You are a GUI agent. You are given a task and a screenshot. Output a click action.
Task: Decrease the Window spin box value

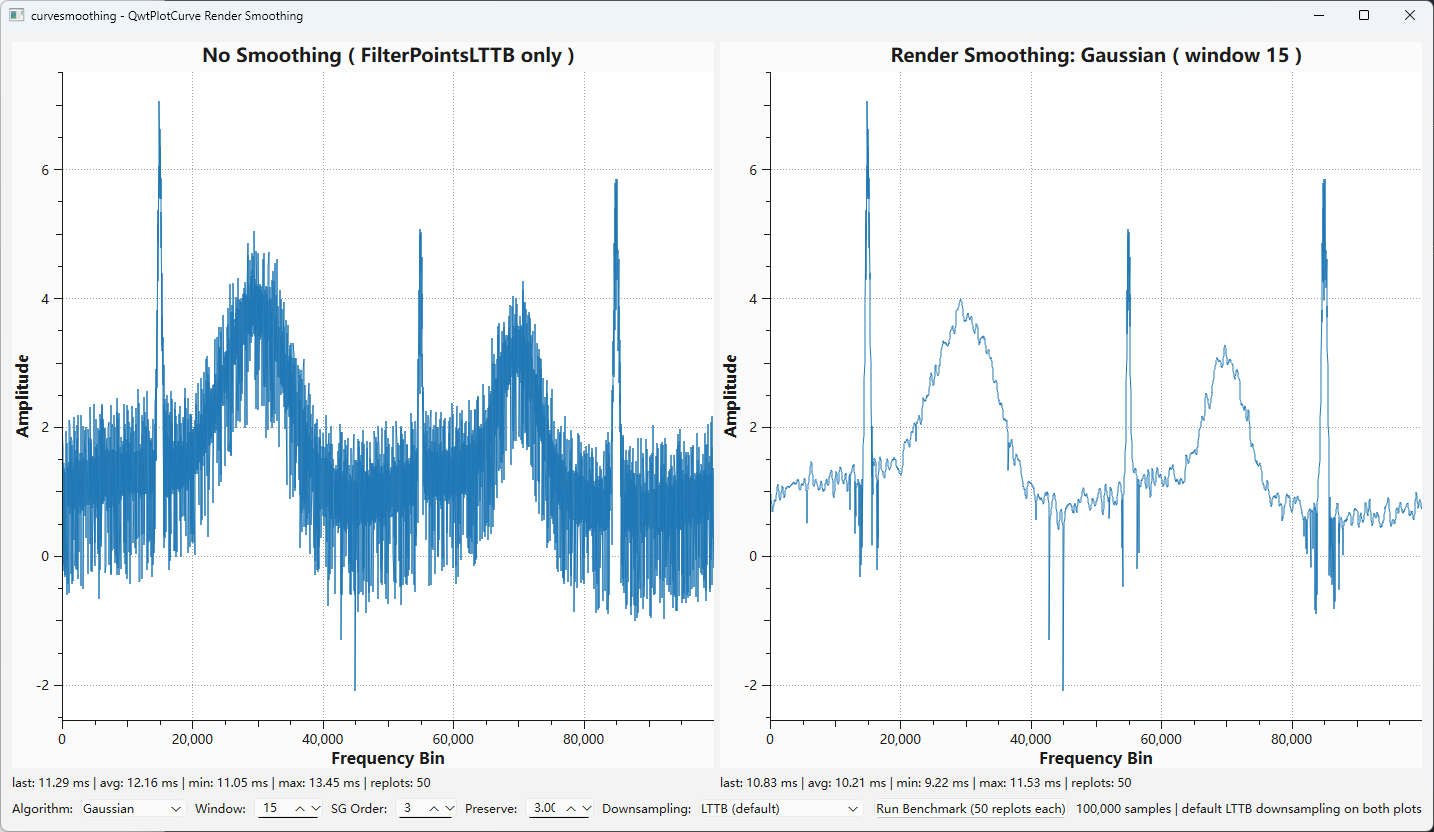tap(316, 808)
